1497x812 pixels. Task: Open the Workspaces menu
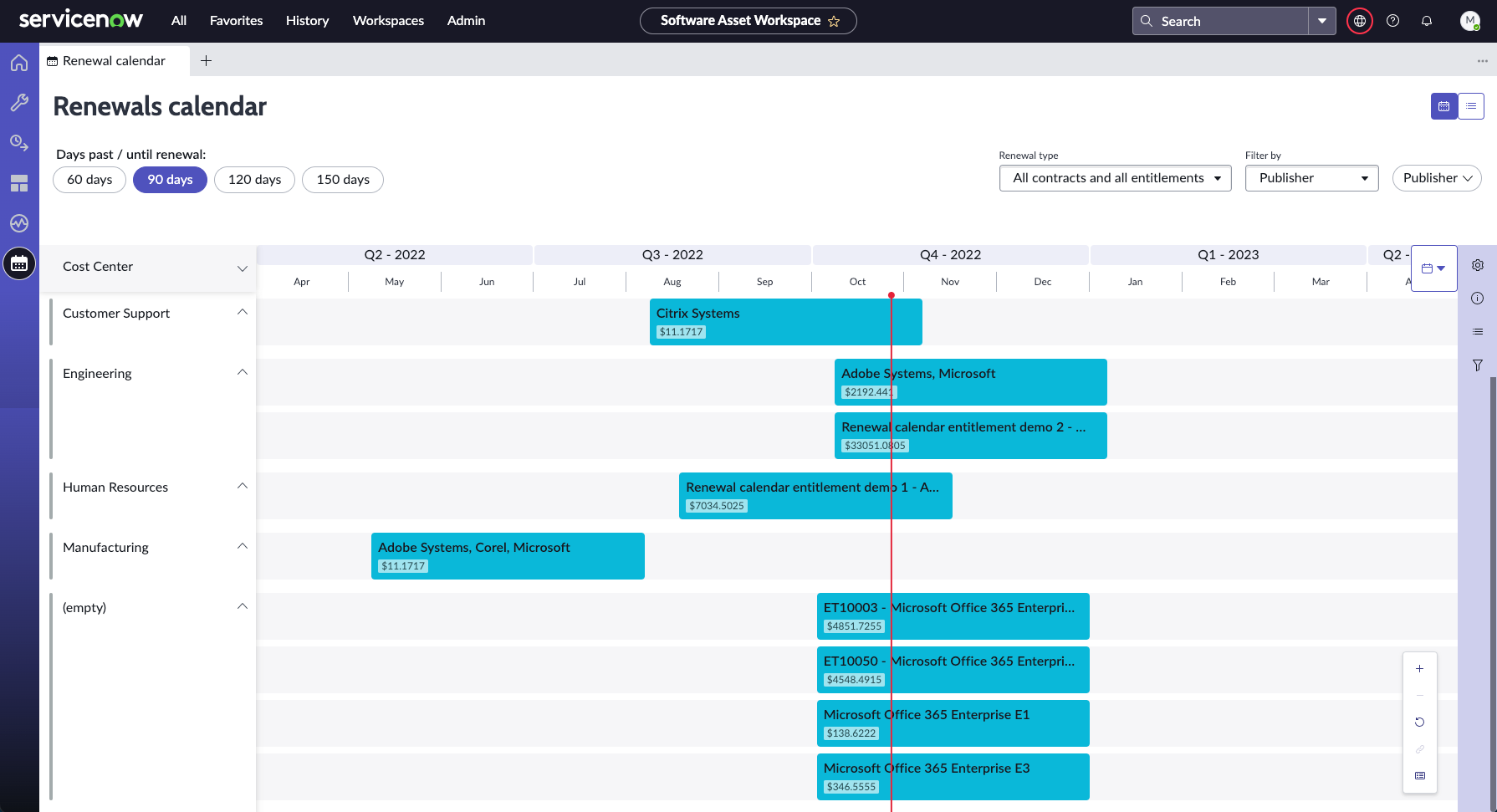point(388,21)
